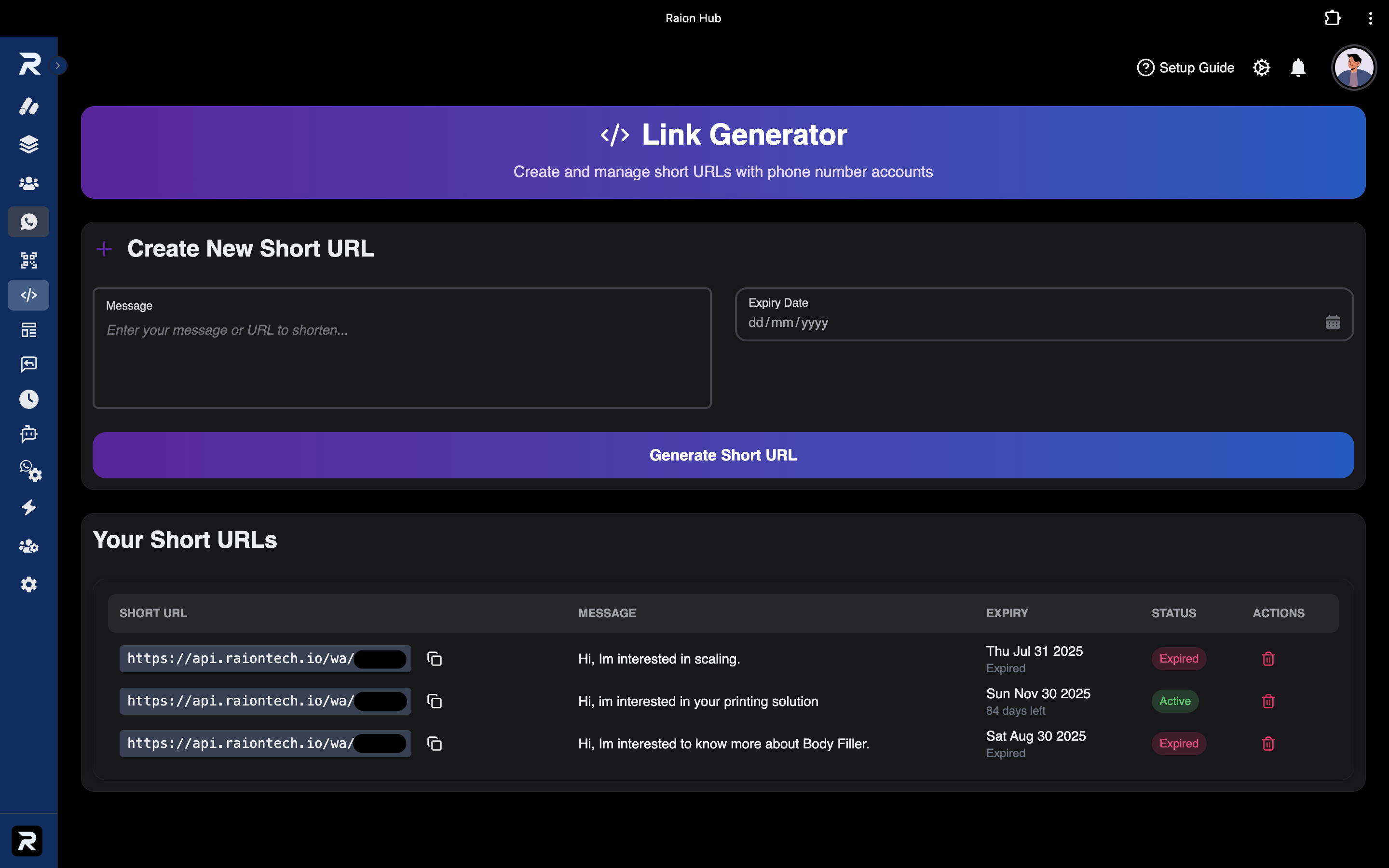Image resolution: width=1389 pixels, height=868 pixels.
Task: Click the Body Filler message text
Action: (x=724, y=744)
